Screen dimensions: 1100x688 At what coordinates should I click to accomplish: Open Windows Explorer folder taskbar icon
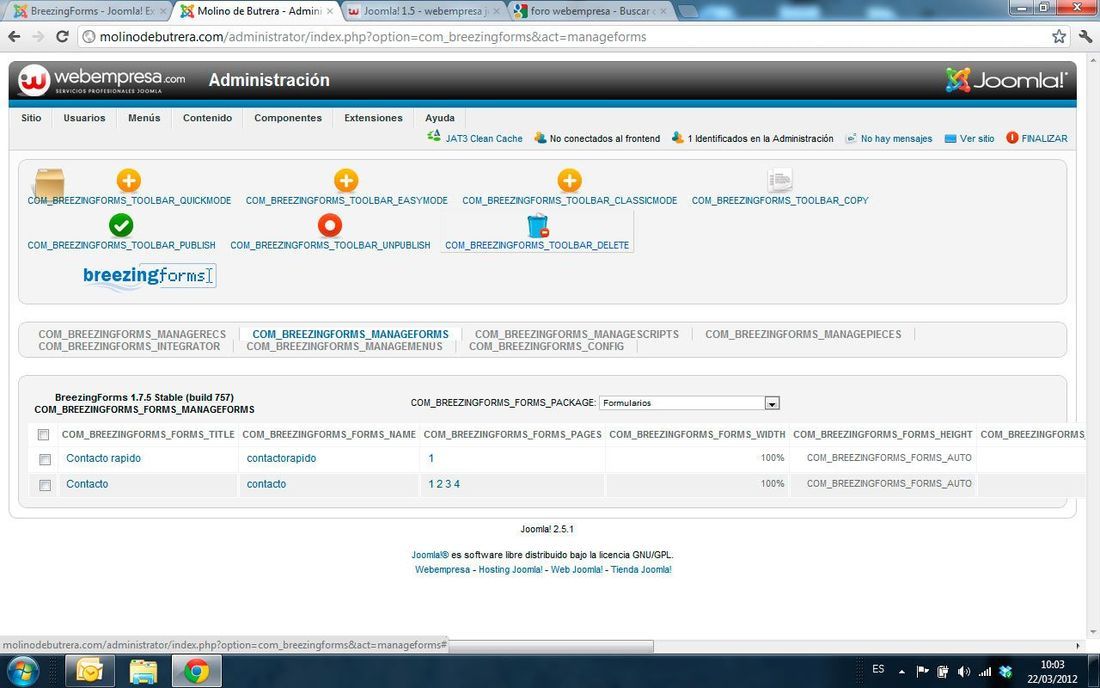[143, 671]
